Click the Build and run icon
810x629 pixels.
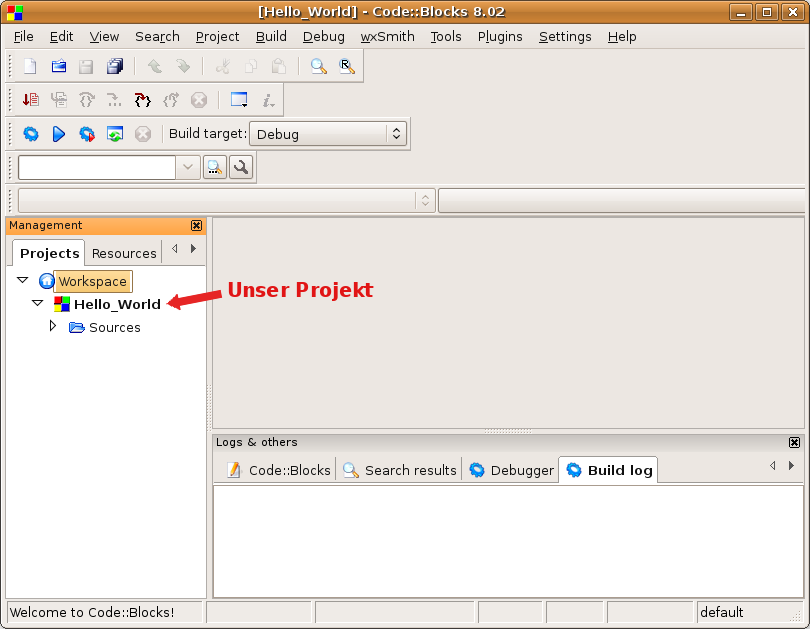85,133
